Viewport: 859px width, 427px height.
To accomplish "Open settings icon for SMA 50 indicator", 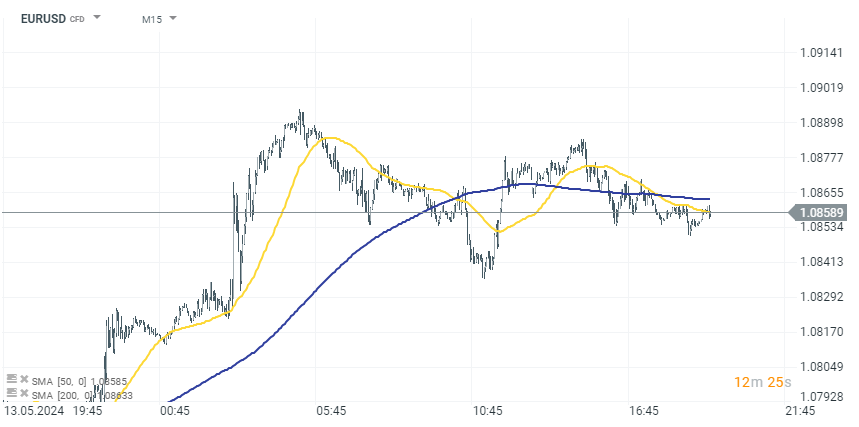I will [12, 379].
